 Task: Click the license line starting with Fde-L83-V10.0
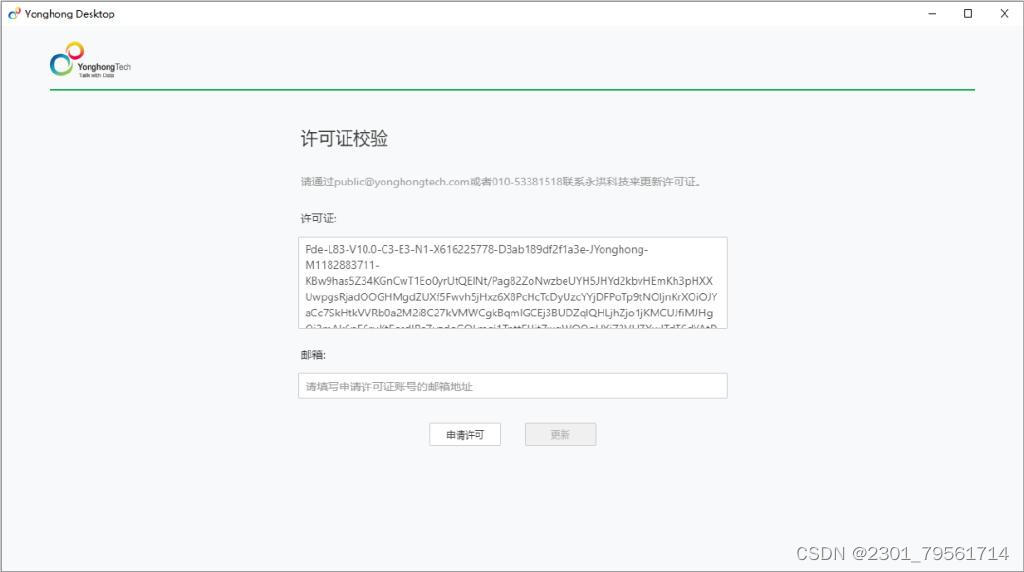[476, 249]
